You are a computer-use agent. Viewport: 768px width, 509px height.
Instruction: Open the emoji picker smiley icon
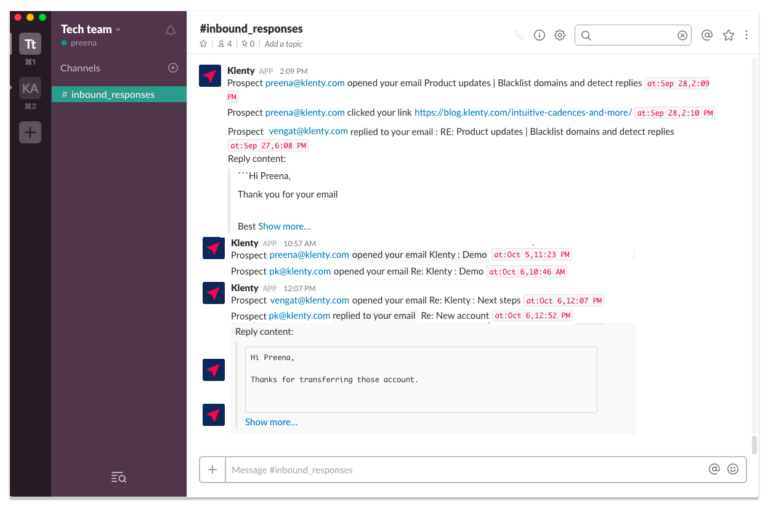pos(733,469)
